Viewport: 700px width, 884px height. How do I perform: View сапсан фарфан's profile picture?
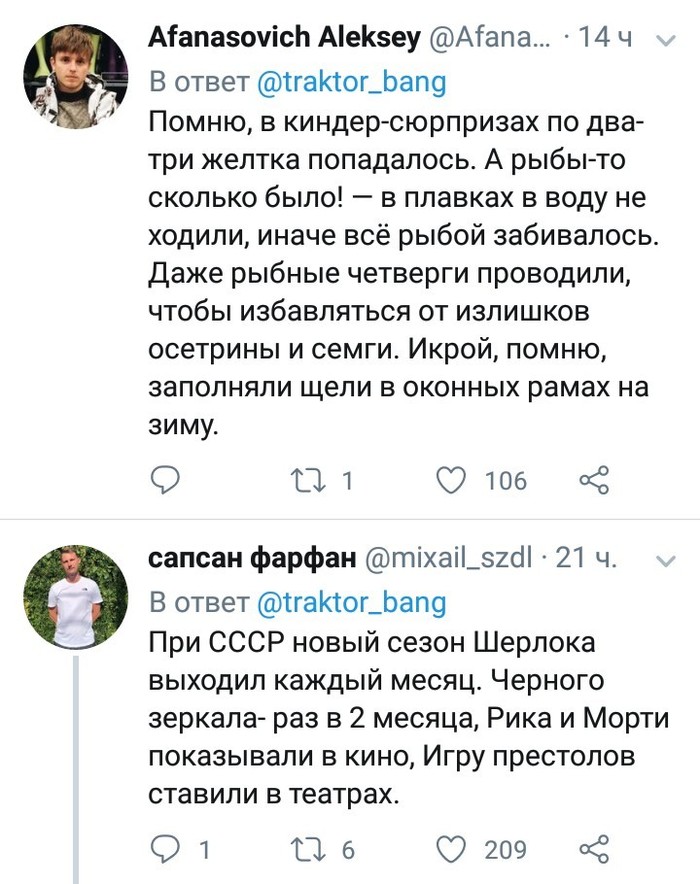pyautogui.click(x=75, y=597)
